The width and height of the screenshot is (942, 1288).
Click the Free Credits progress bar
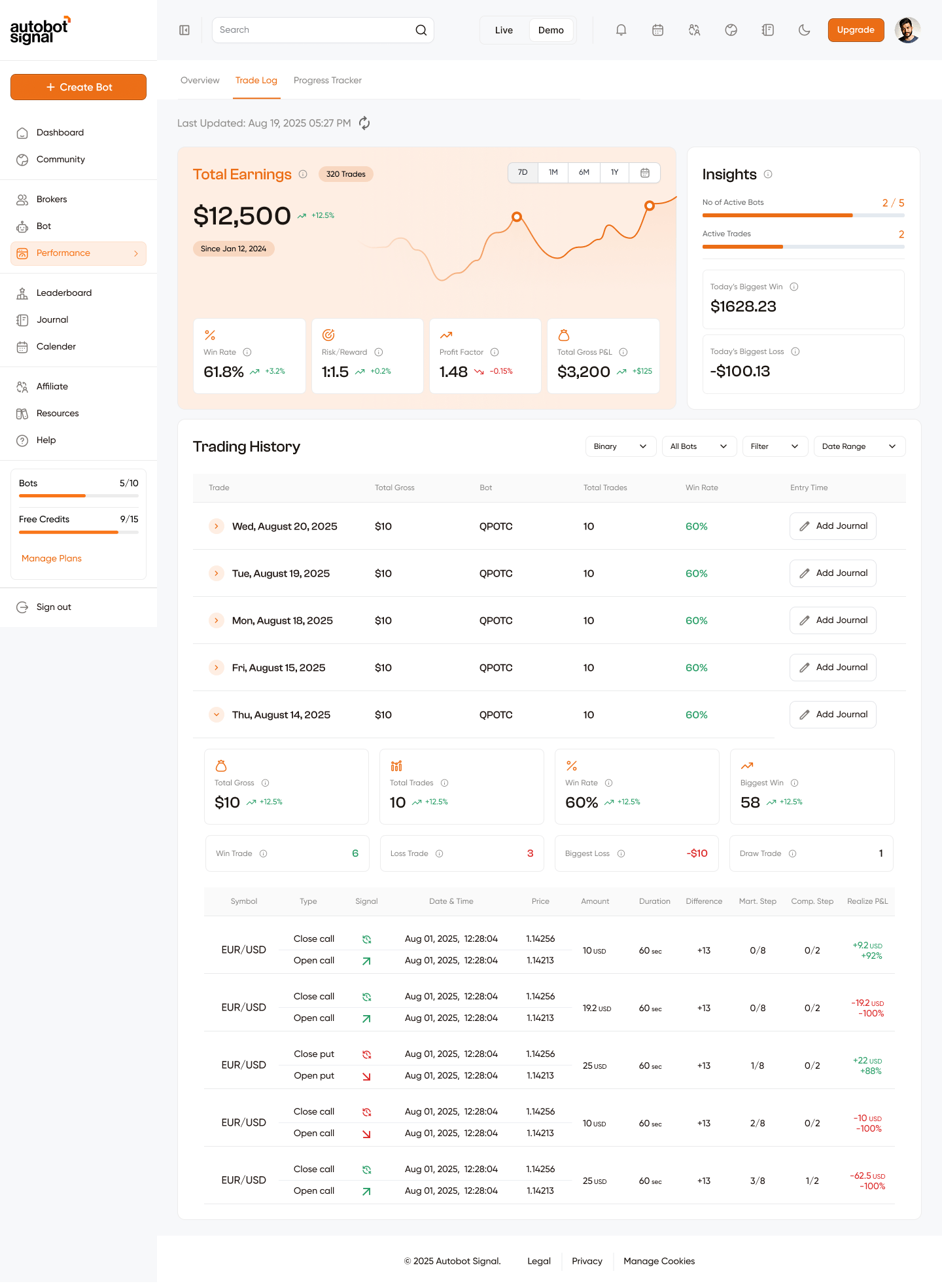tap(78, 532)
